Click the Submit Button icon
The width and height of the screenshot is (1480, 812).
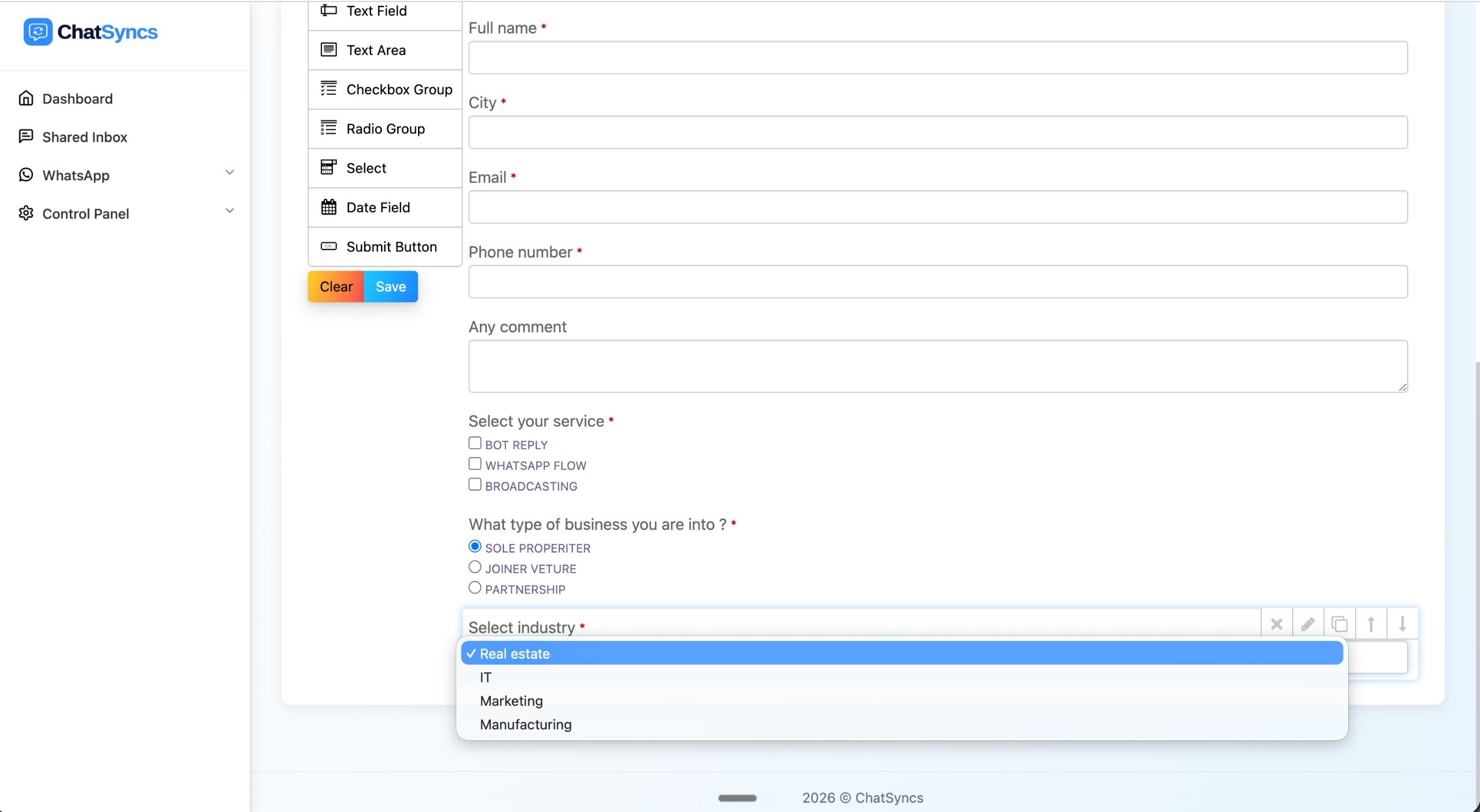[328, 246]
